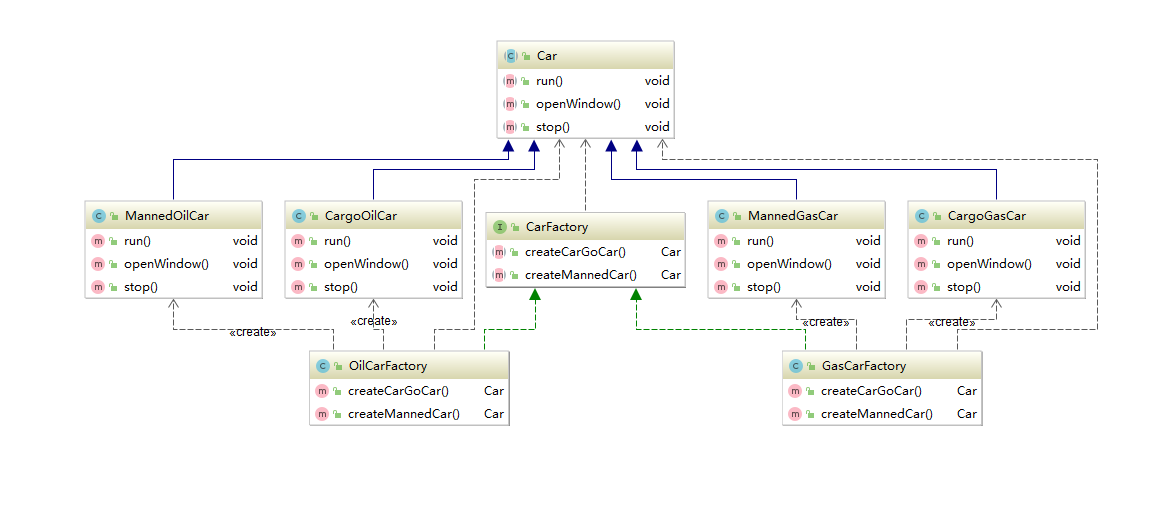Click method icon of openWindow() in CargoOilCar
Image resolution: width=1168 pixels, height=512 pixels.
tap(298, 264)
